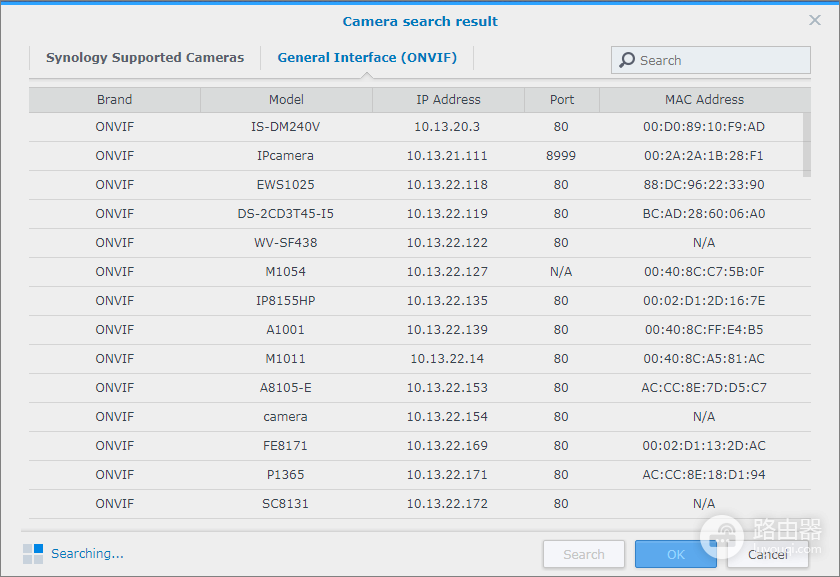
Task: Click the magnifier icon in search box
Action: coord(627,60)
